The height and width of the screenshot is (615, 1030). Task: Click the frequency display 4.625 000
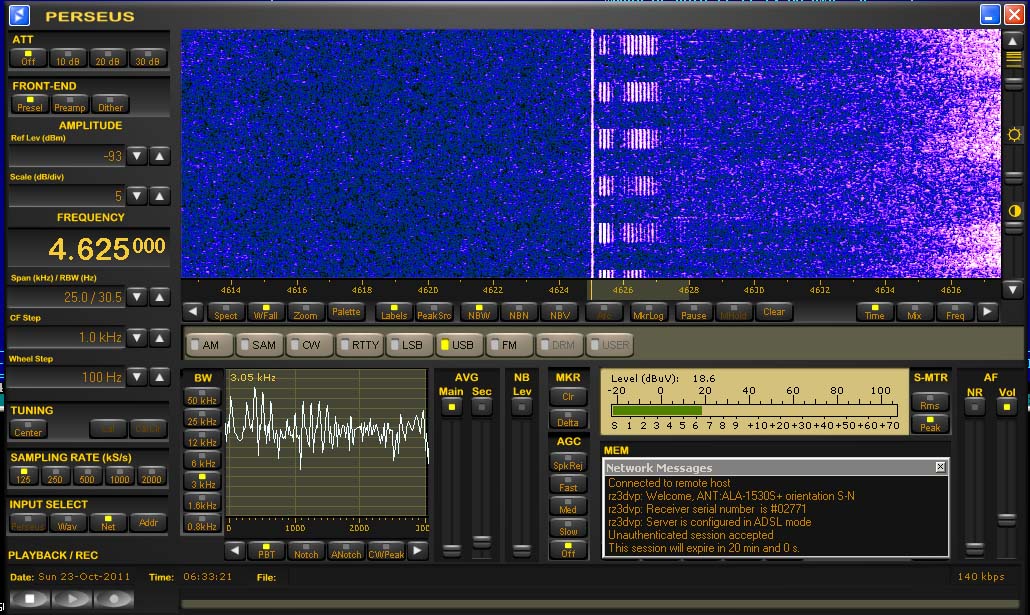click(89, 248)
